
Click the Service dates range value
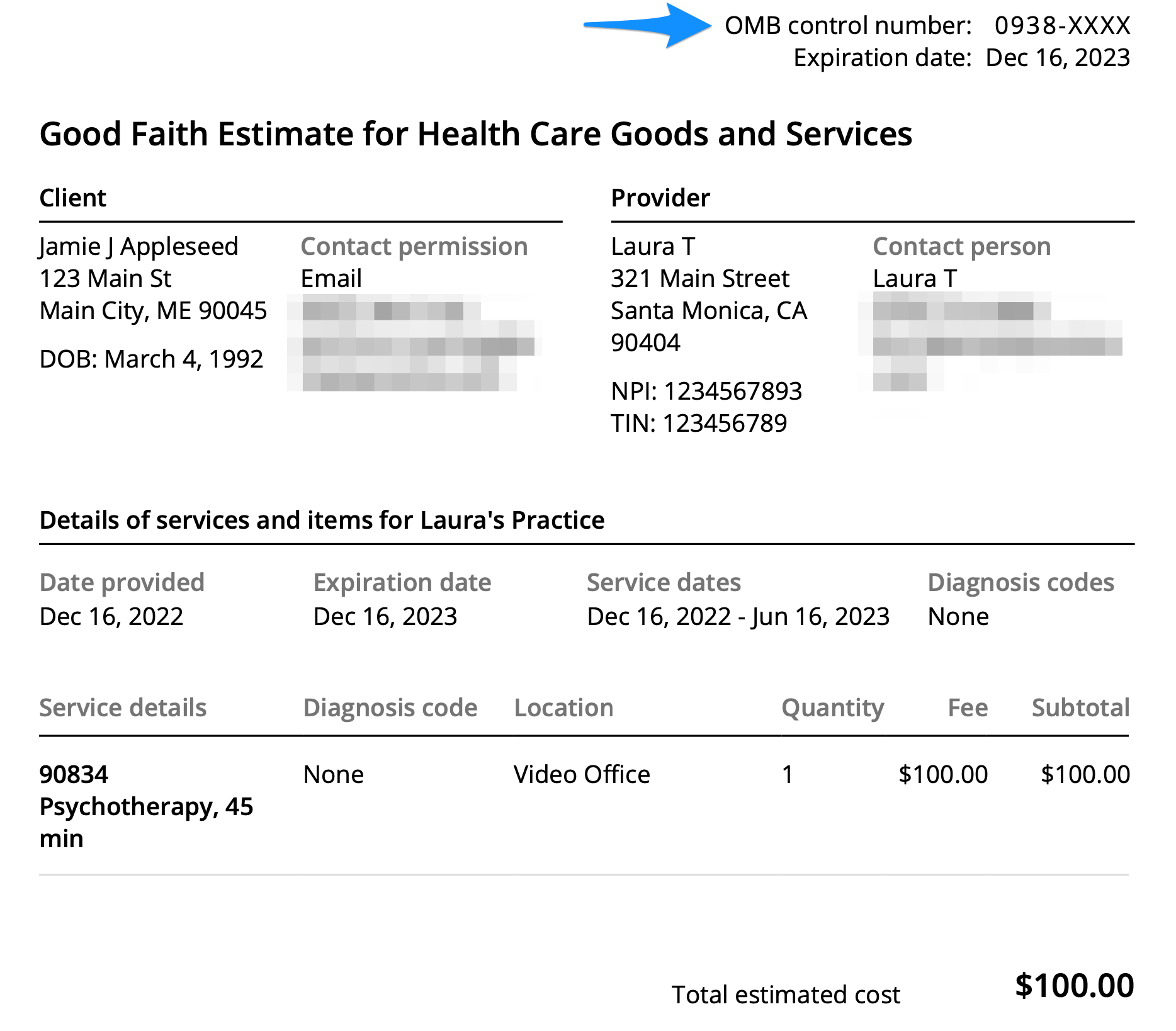[738, 617]
